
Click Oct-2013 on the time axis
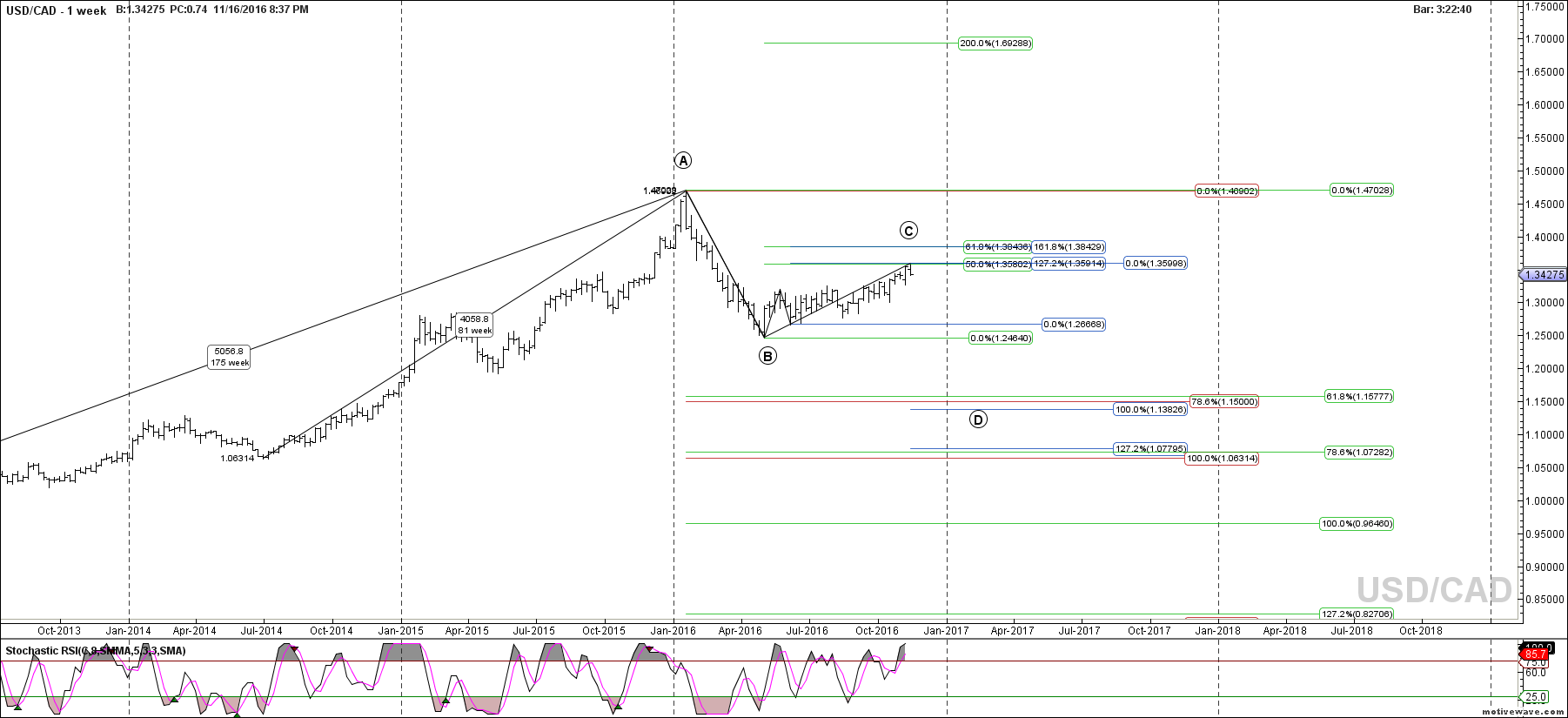(x=59, y=631)
